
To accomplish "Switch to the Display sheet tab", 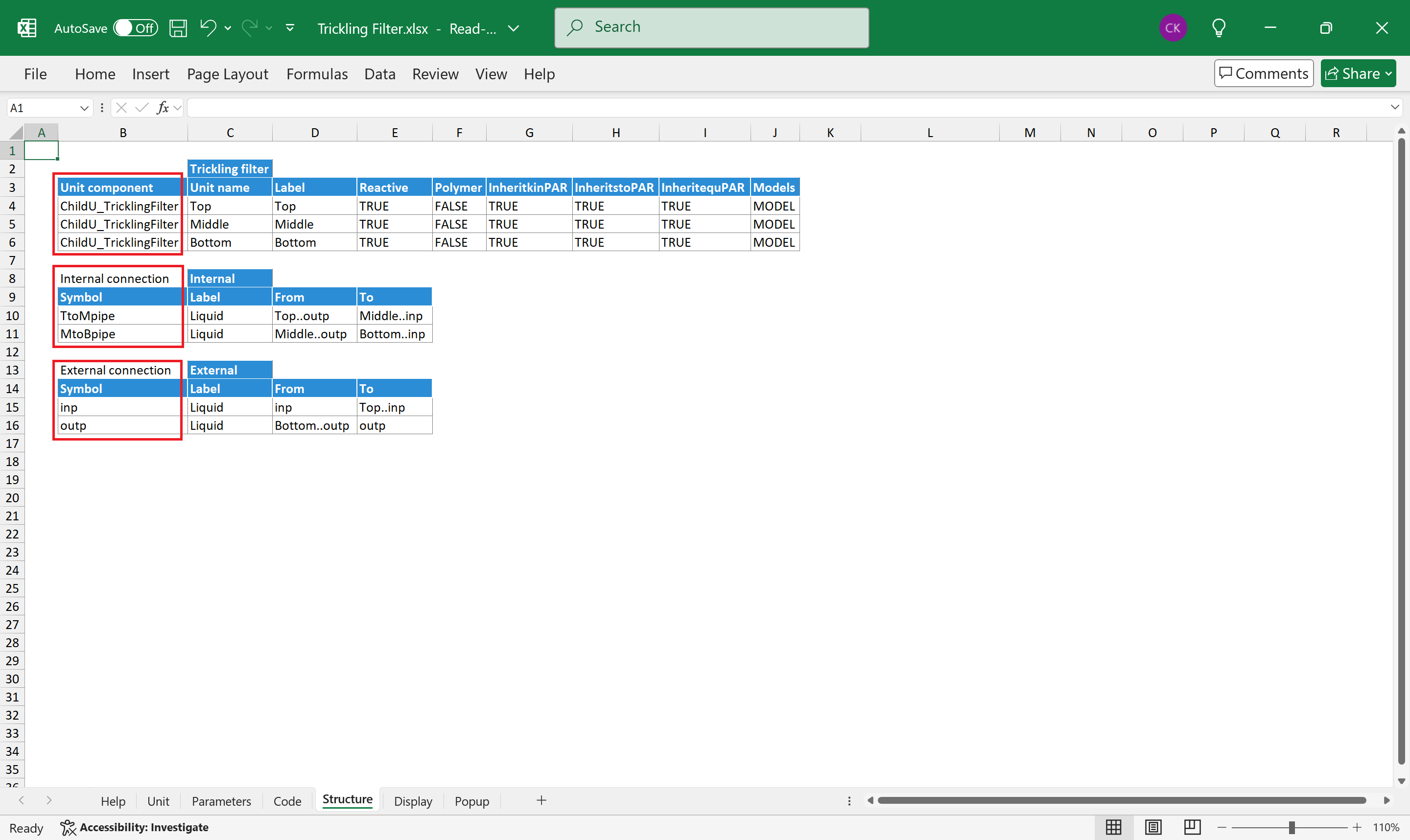I will [x=413, y=801].
